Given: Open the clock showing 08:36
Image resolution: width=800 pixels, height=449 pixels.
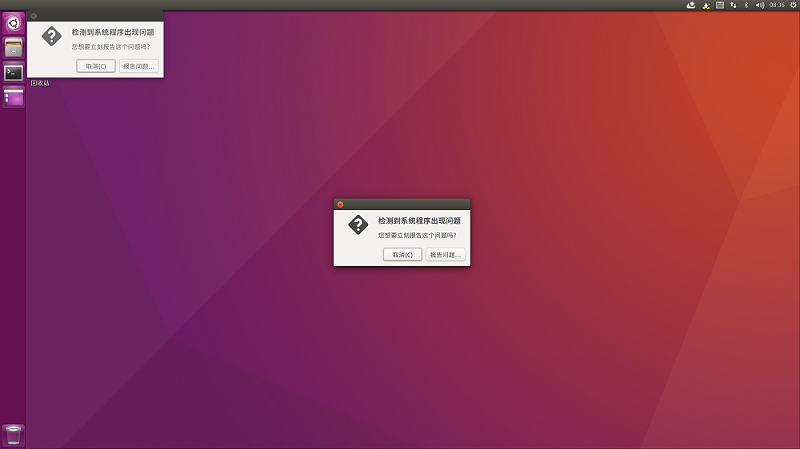Looking at the screenshot, I should [x=776, y=5].
